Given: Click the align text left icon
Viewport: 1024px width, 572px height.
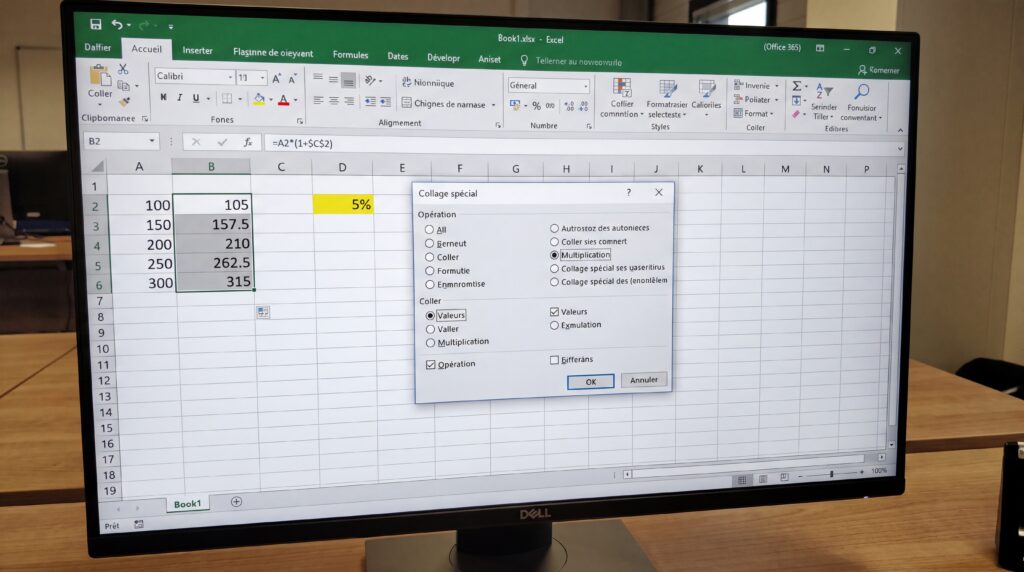Looking at the screenshot, I should point(318,101).
